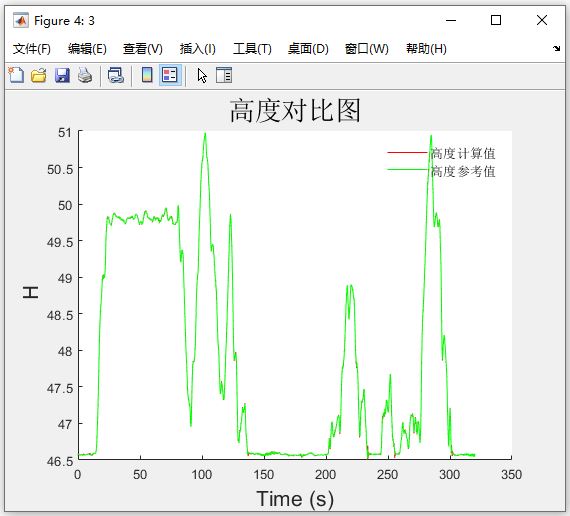Image resolution: width=570 pixels, height=516 pixels.
Task: Click the green line sample in legend
Action: 408,170
